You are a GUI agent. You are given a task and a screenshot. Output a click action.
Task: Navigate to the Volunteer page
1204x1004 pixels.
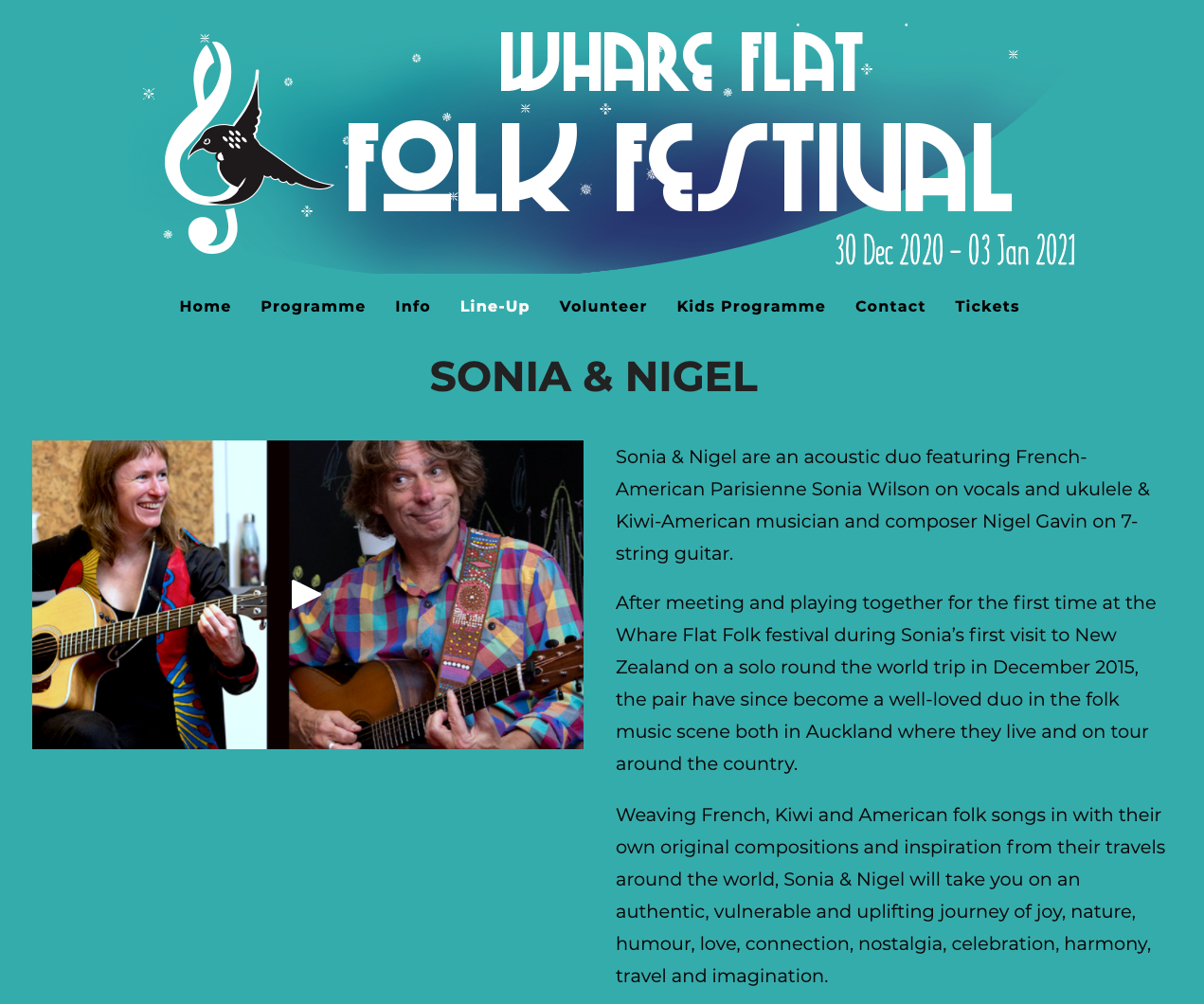click(x=603, y=306)
